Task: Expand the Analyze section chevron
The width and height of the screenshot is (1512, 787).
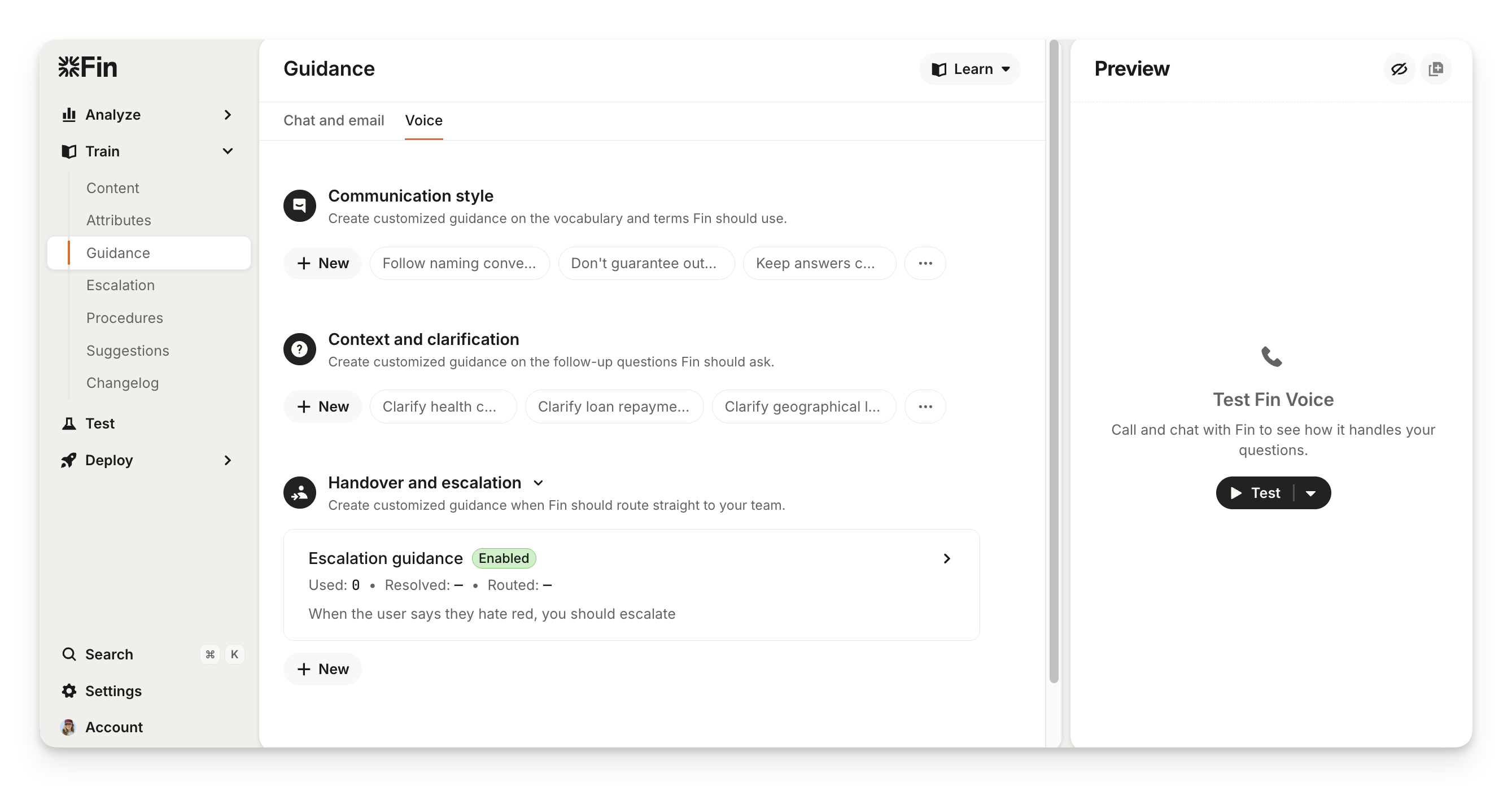Action: (228, 115)
